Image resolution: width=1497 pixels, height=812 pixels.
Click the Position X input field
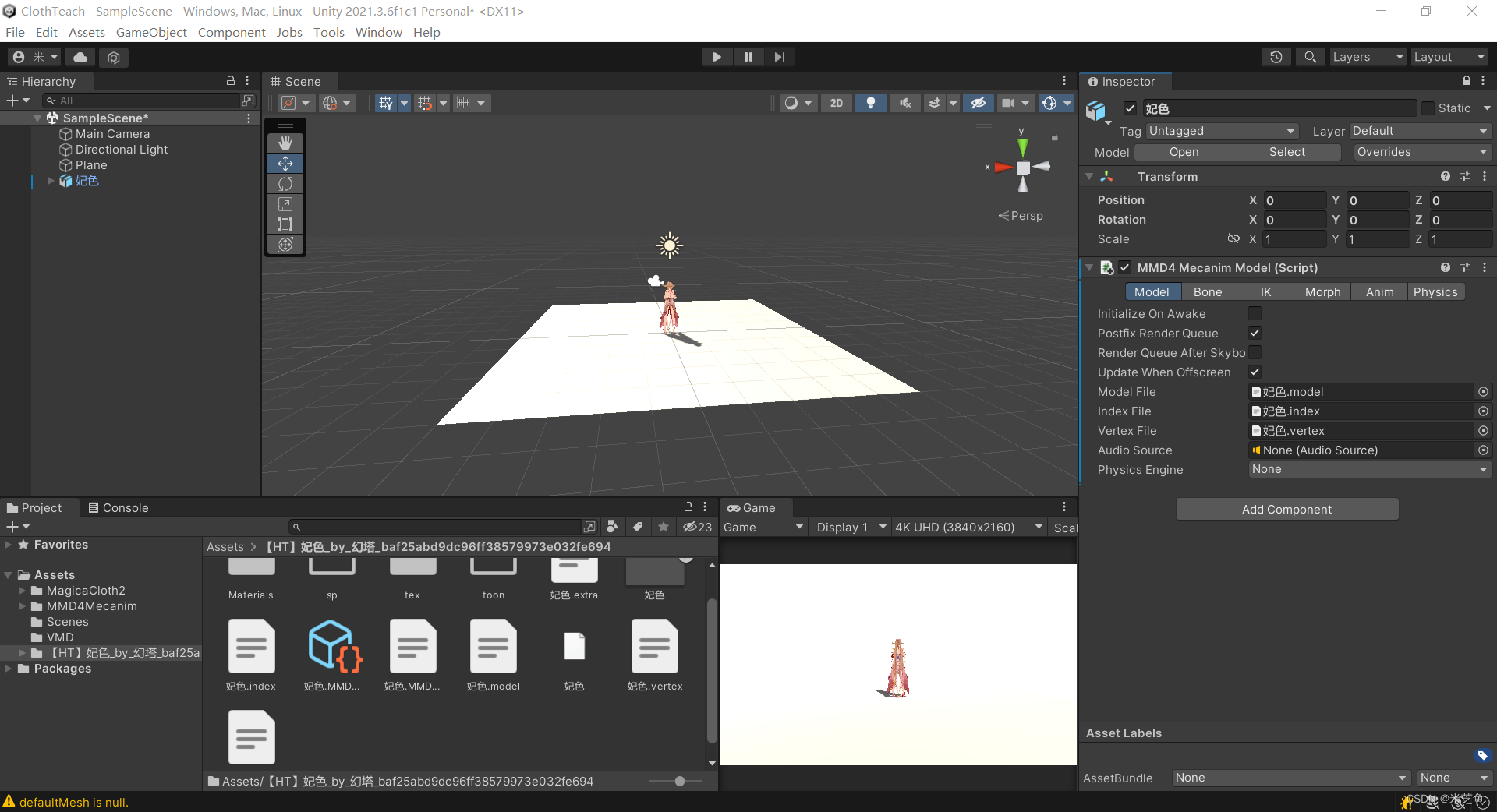point(1294,200)
